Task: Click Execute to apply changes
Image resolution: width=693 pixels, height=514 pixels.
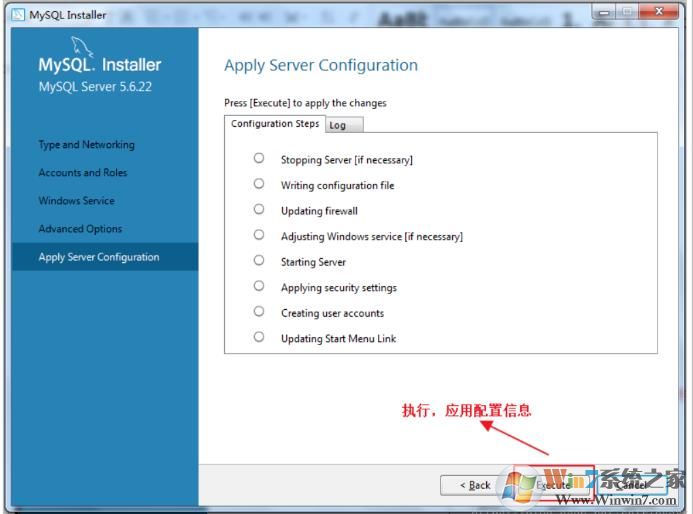Action: pos(554,485)
